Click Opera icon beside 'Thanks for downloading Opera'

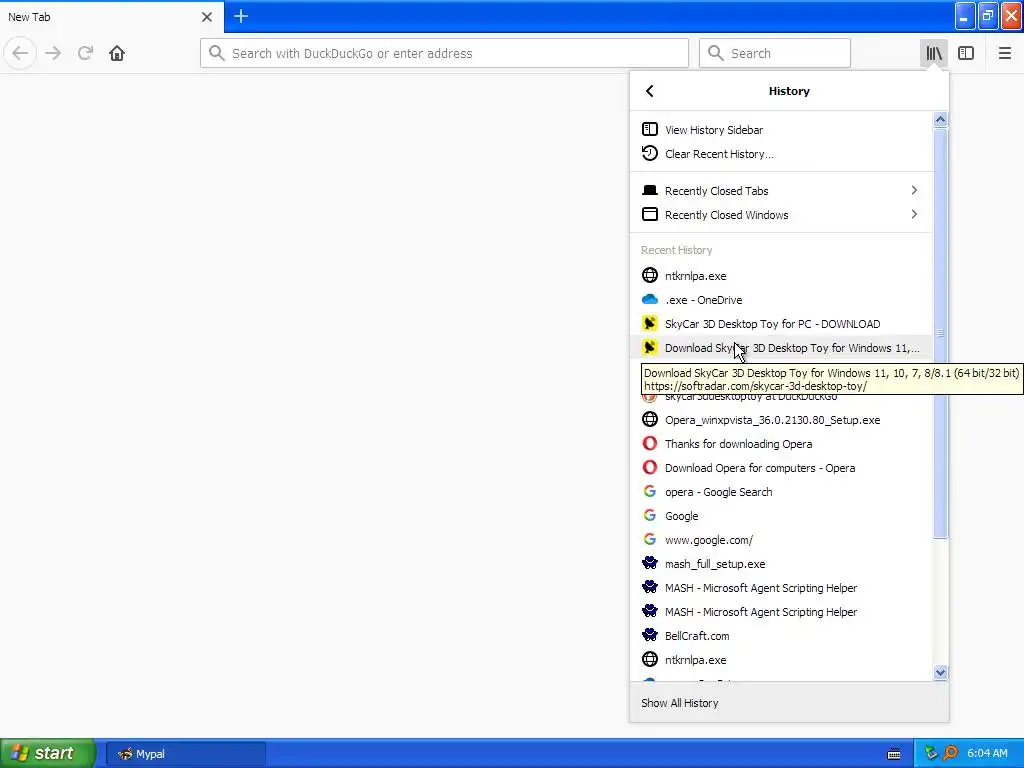pos(650,443)
